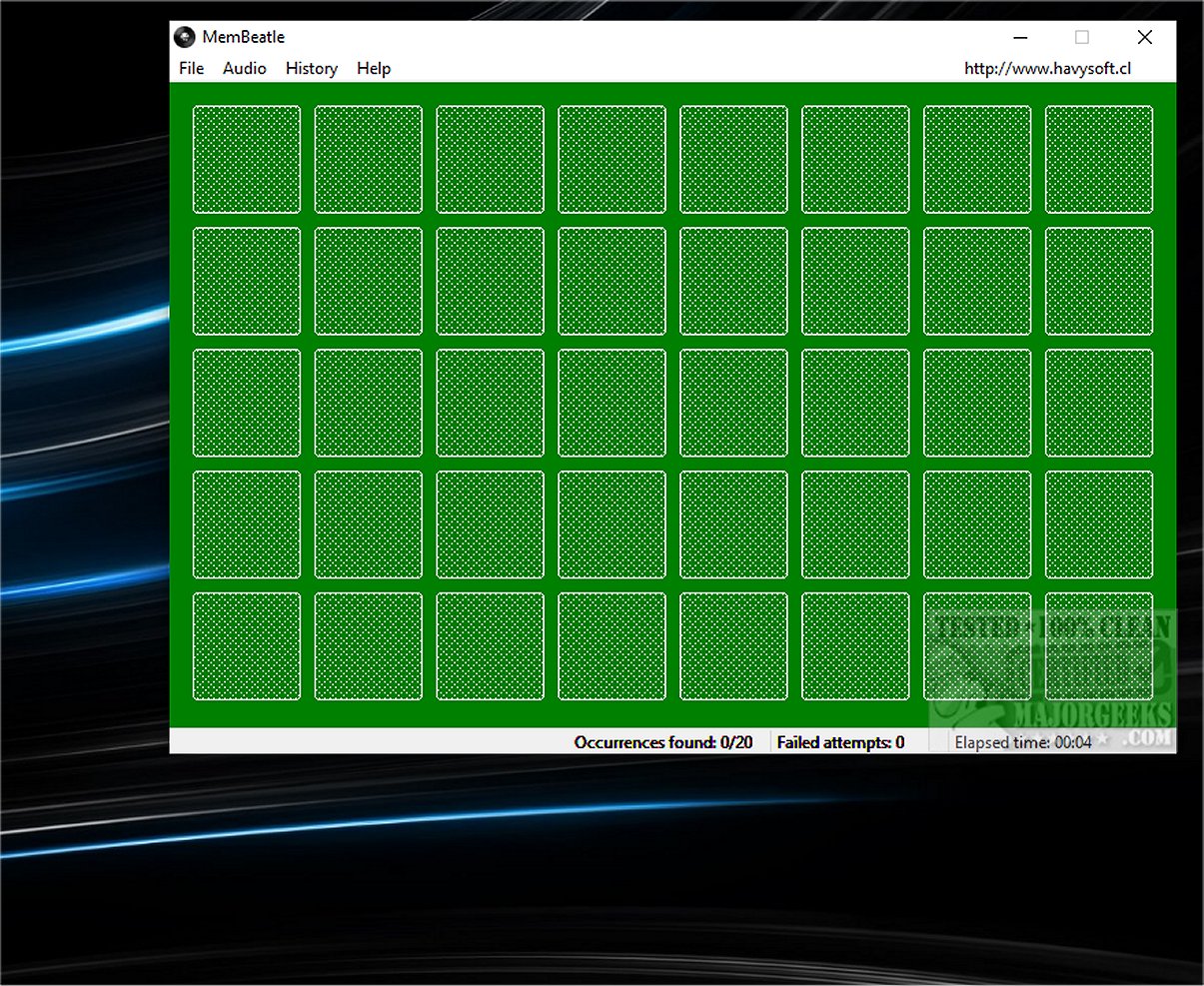The width and height of the screenshot is (1204, 986).
Task: Minimize the MemBeatle window
Action: click(1020, 37)
